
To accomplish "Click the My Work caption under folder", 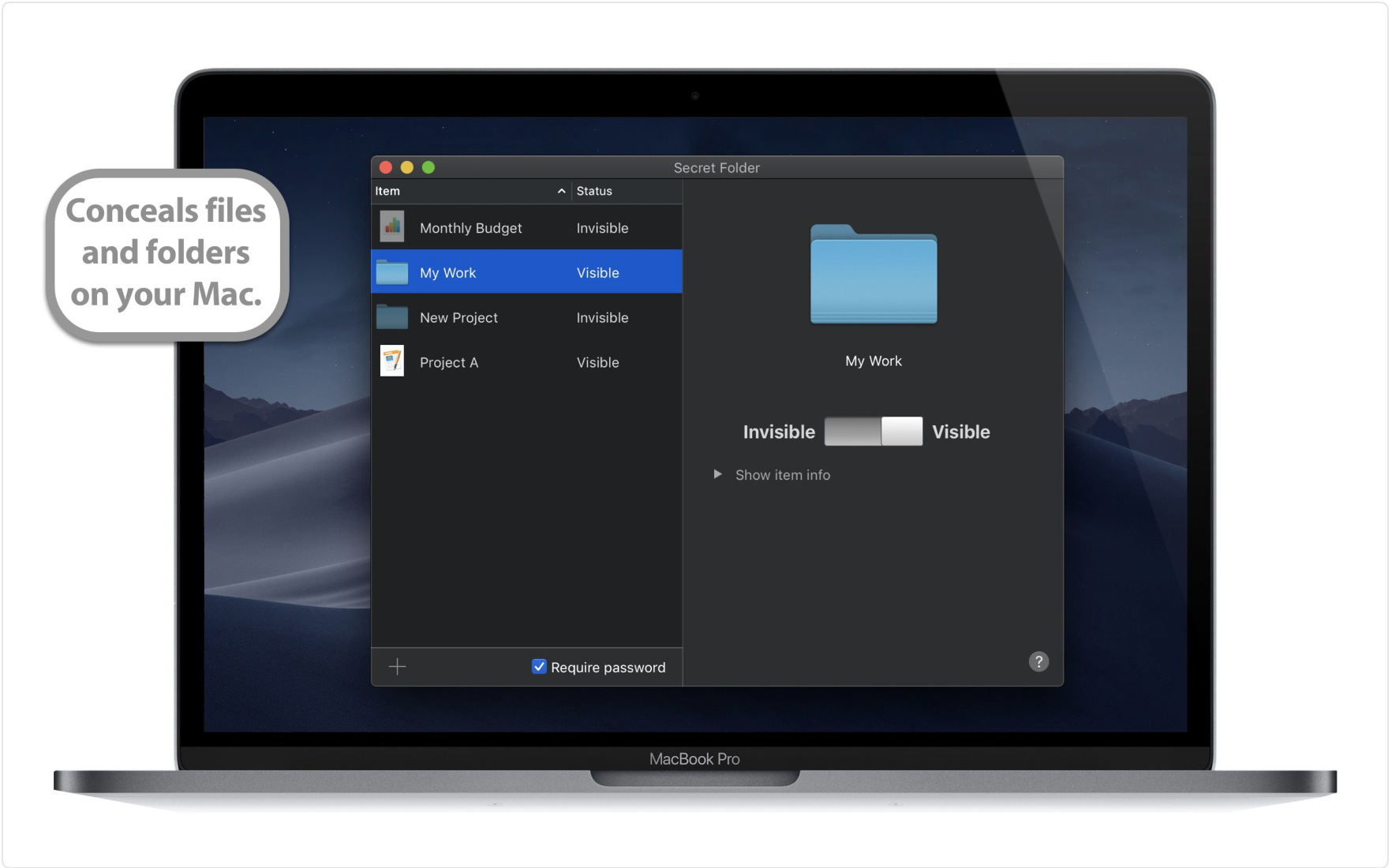I will [x=874, y=361].
